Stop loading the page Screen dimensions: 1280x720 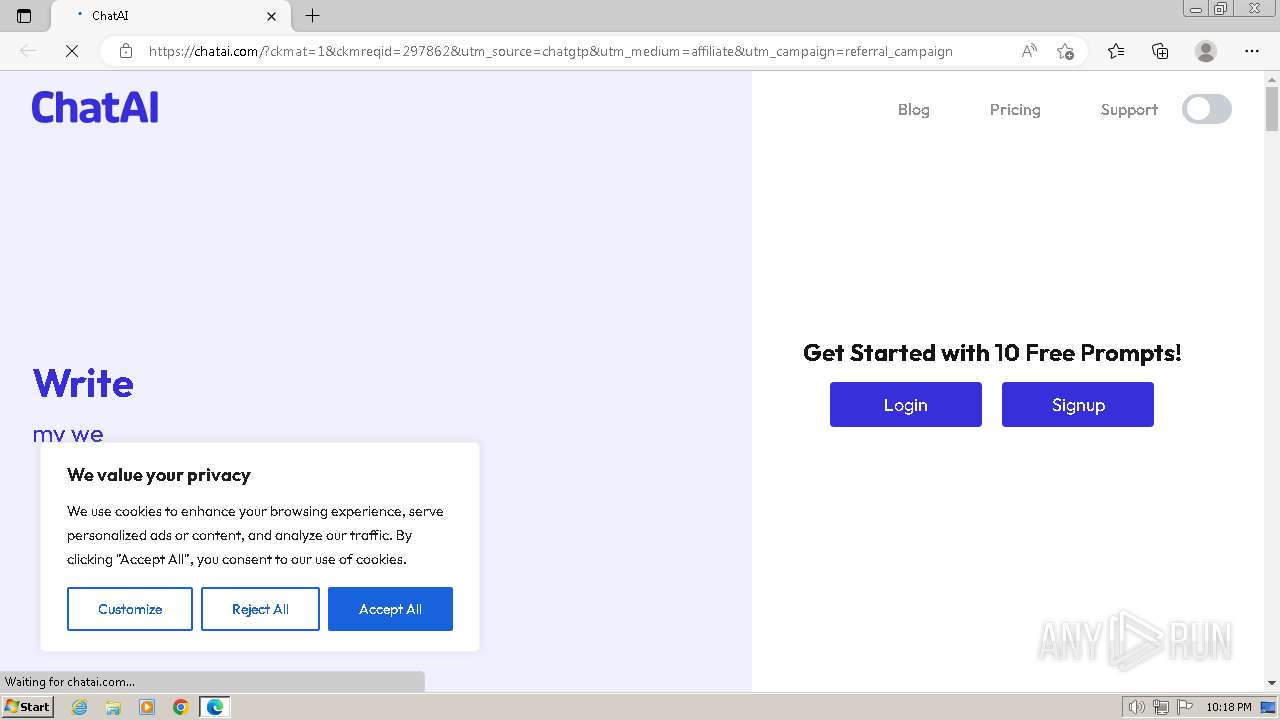click(x=71, y=51)
